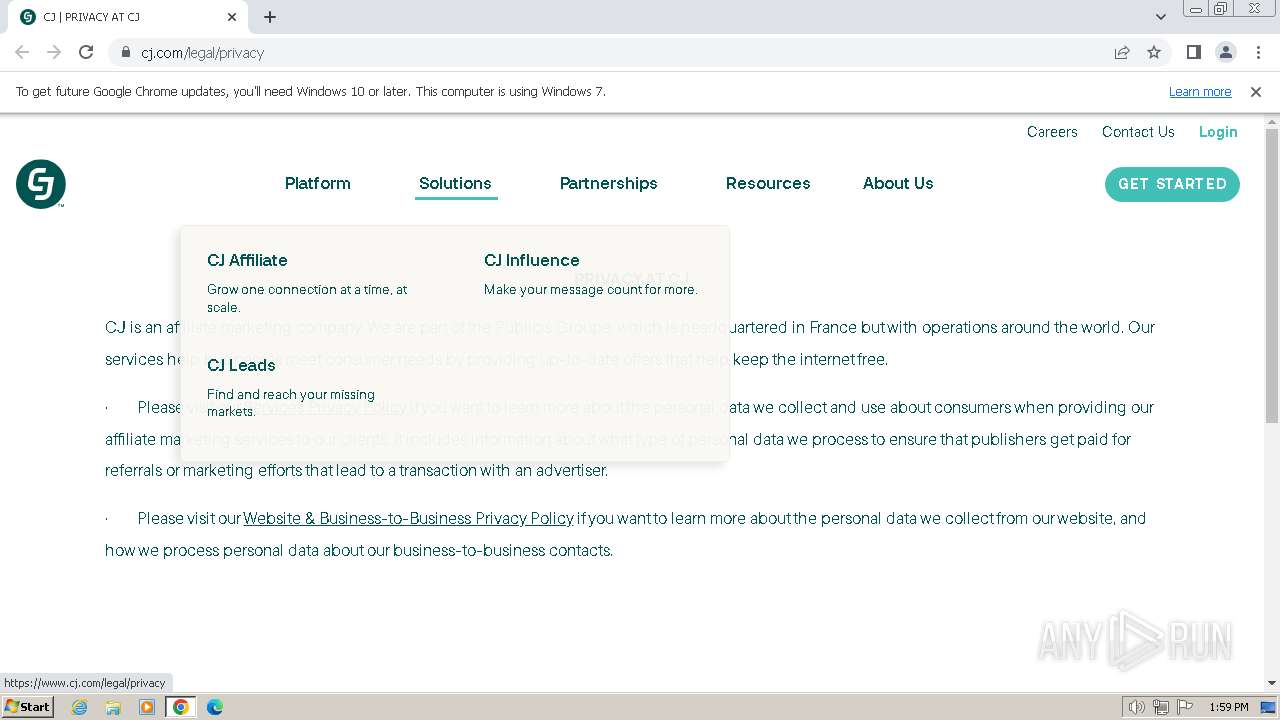Open Chrome profile icon
The image size is (1280, 720).
click(x=1225, y=52)
